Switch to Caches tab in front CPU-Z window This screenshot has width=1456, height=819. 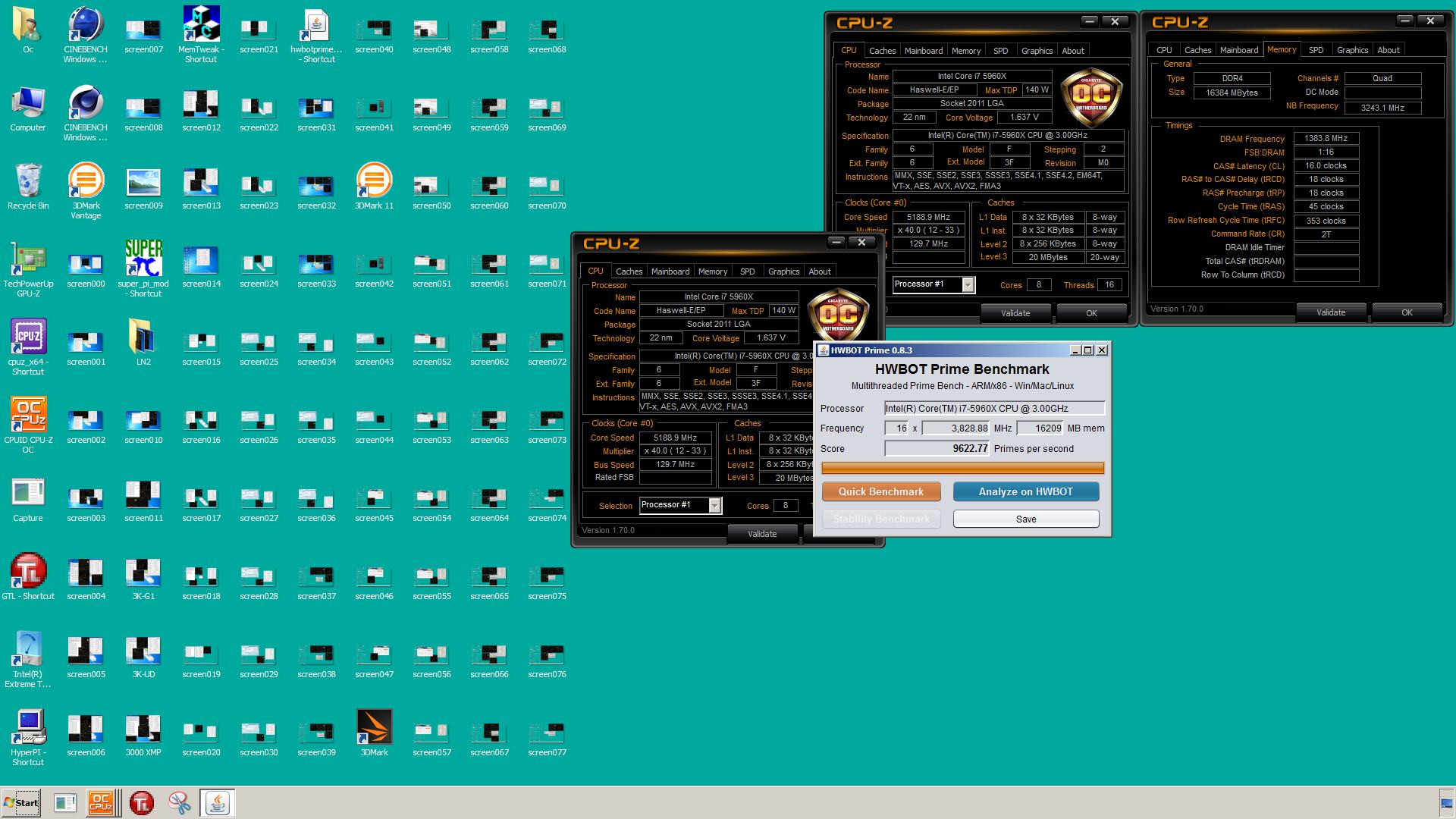click(x=629, y=271)
